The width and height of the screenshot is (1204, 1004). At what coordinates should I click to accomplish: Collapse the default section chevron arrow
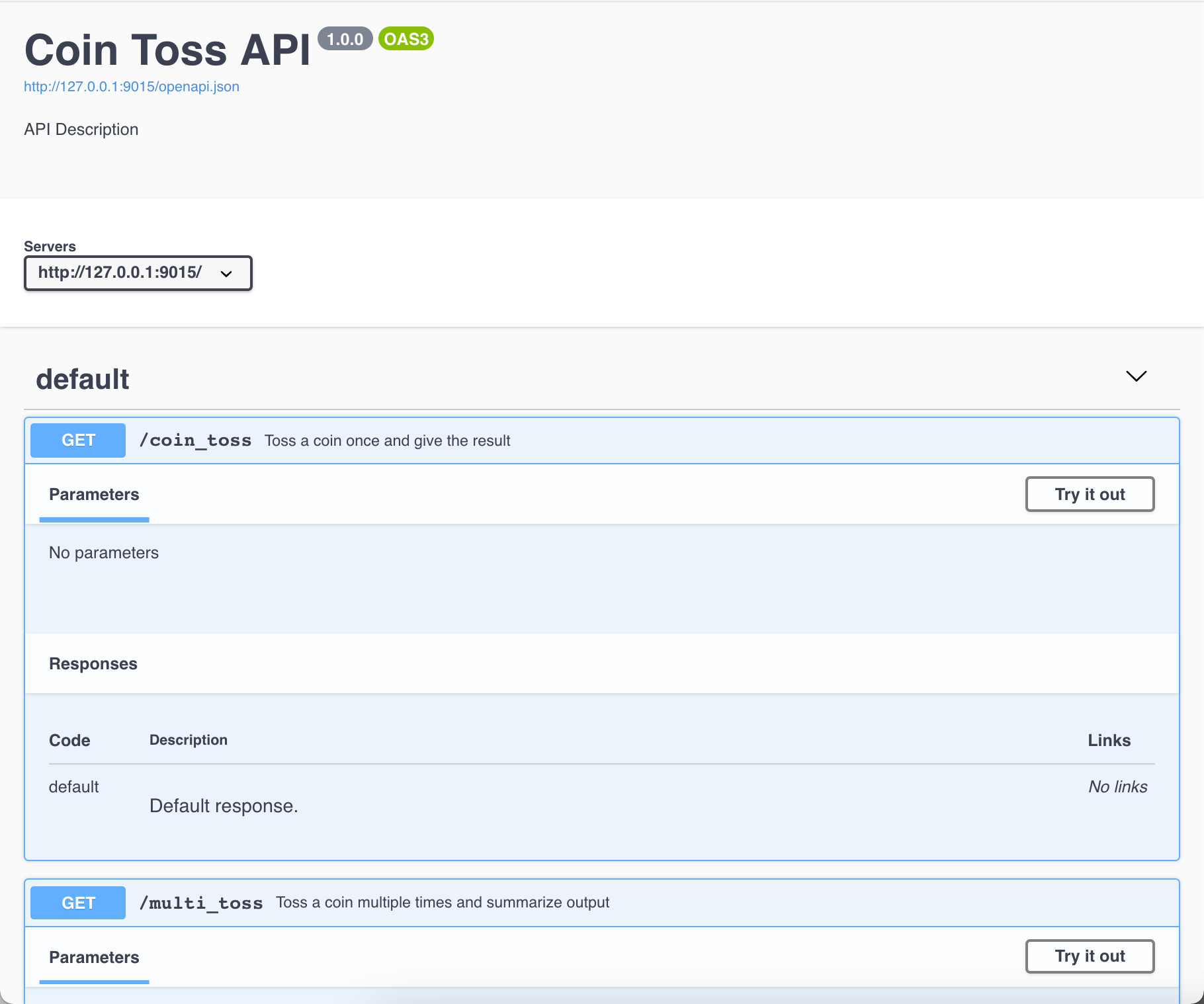pos(1136,376)
